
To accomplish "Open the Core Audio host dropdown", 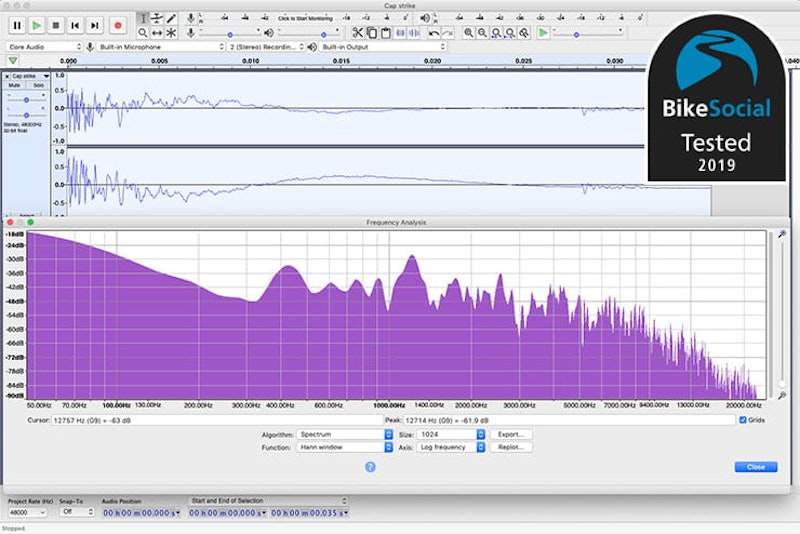I will (44, 47).
